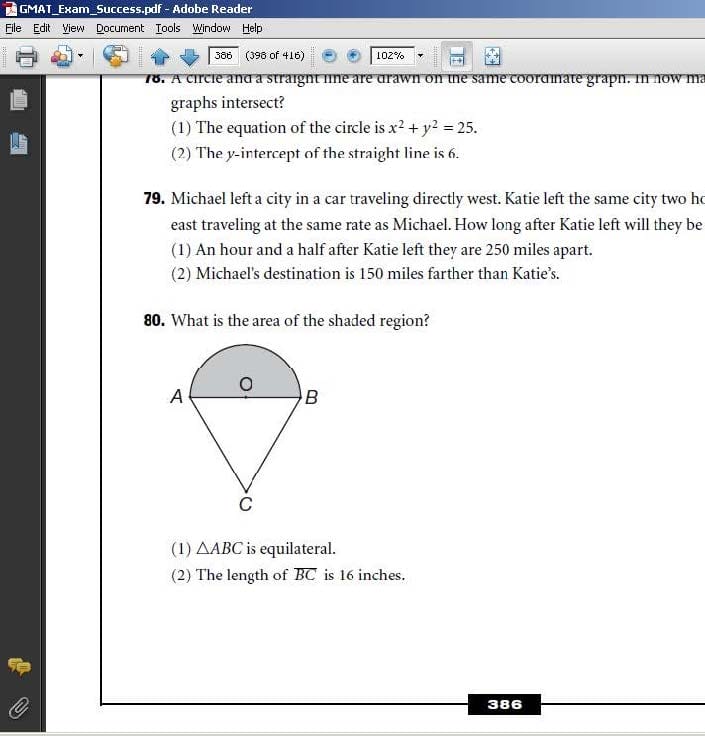Click the zoom in plus button
The width and height of the screenshot is (705, 736).
tap(353, 56)
